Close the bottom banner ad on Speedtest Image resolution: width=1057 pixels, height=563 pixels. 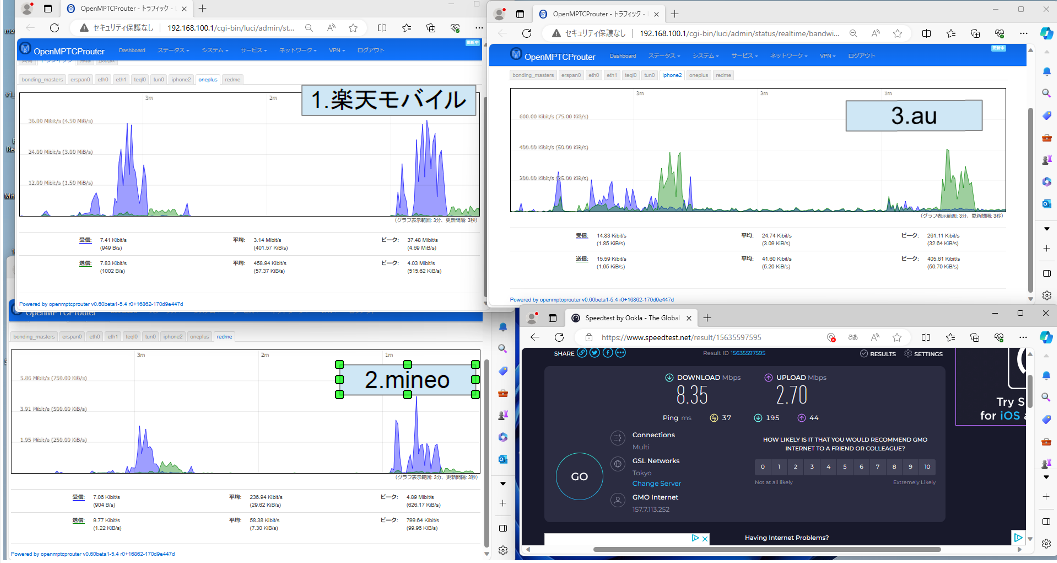tap(704, 539)
